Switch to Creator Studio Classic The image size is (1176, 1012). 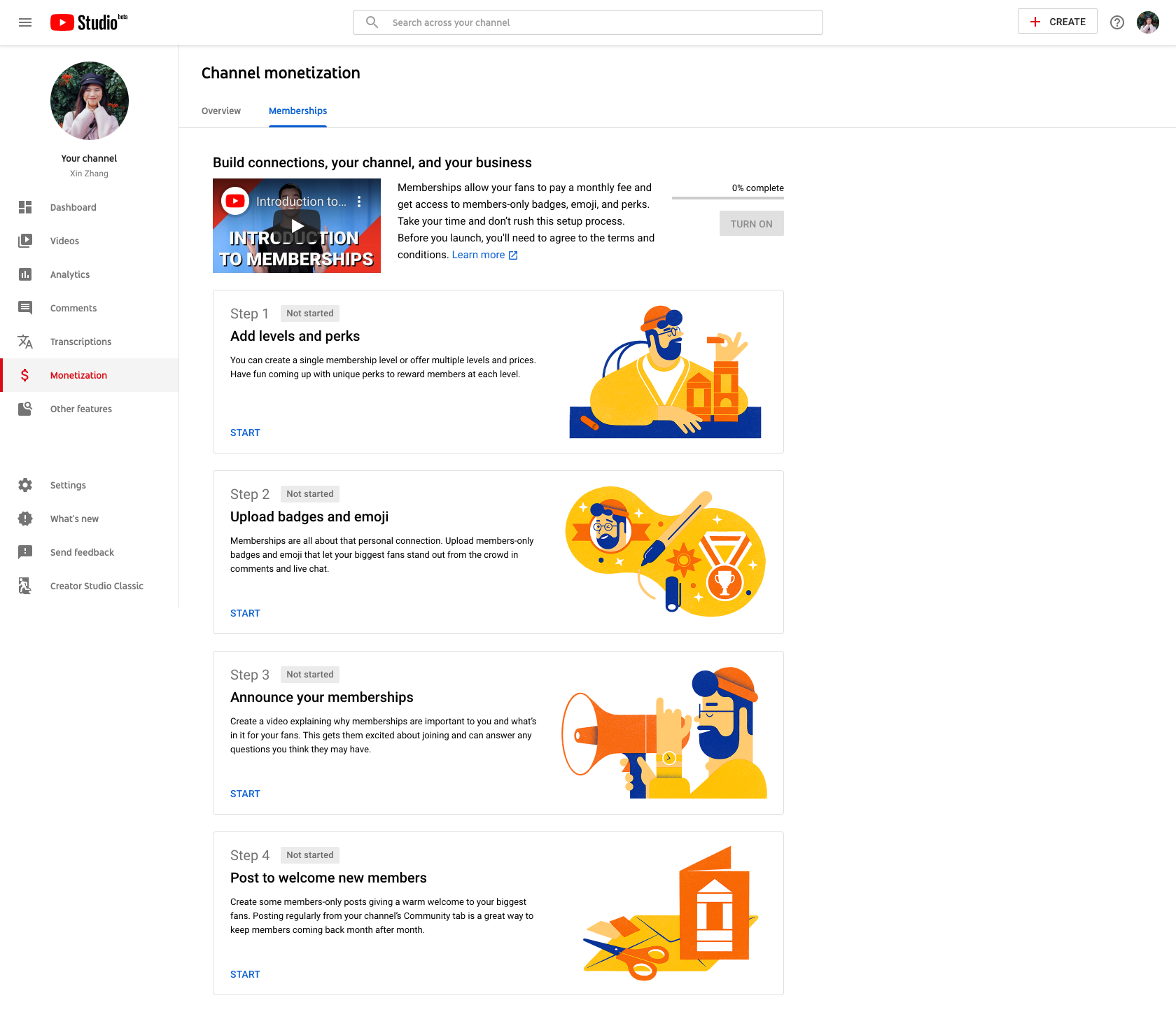click(x=97, y=586)
